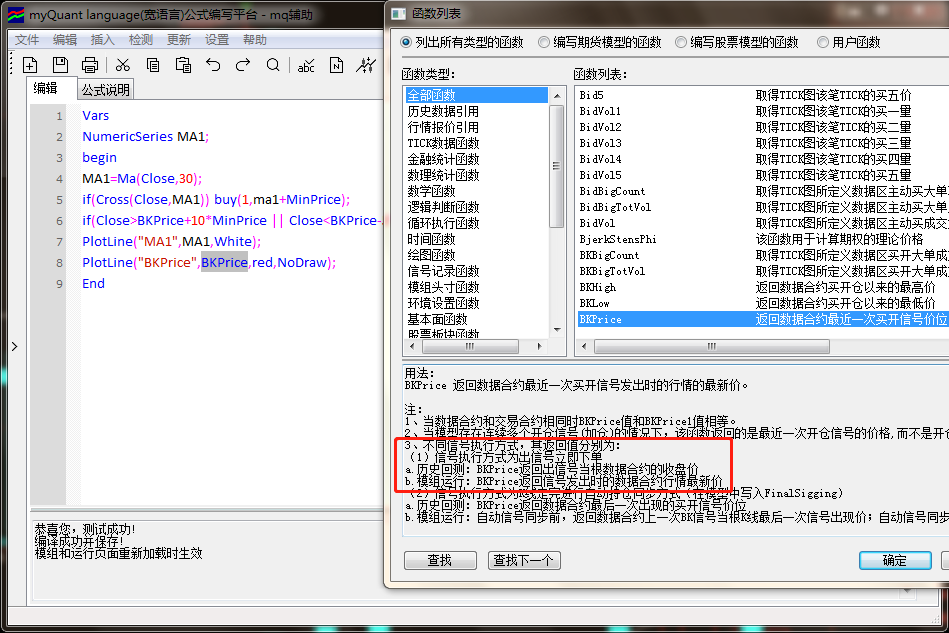The height and width of the screenshot is (633, 949).
Task: Click the 查找 button
Action: 439,560
